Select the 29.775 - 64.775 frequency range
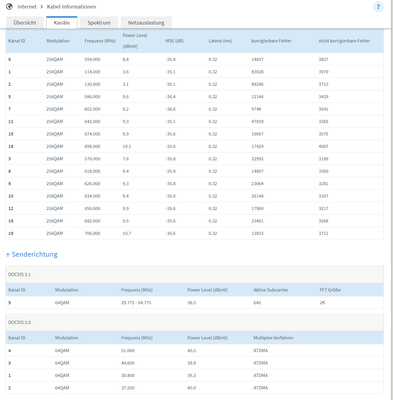 pos(136,303)
